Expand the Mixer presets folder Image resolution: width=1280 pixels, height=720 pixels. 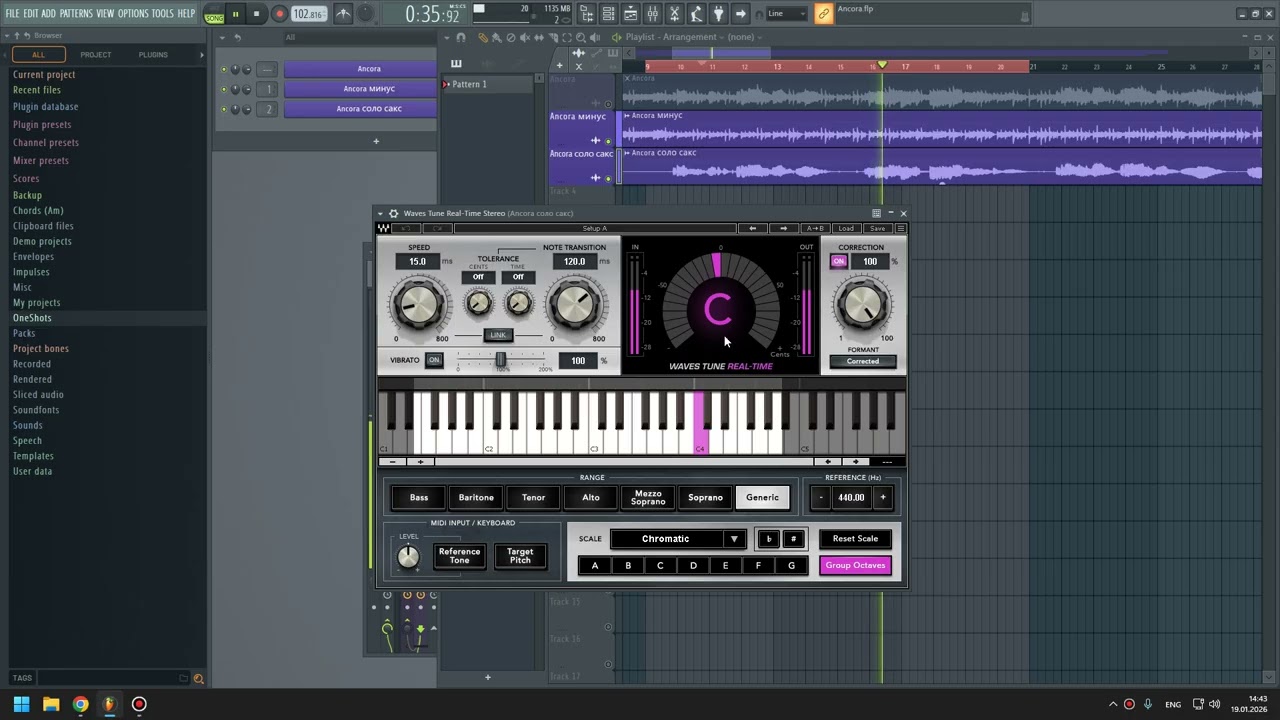(41, 160)
